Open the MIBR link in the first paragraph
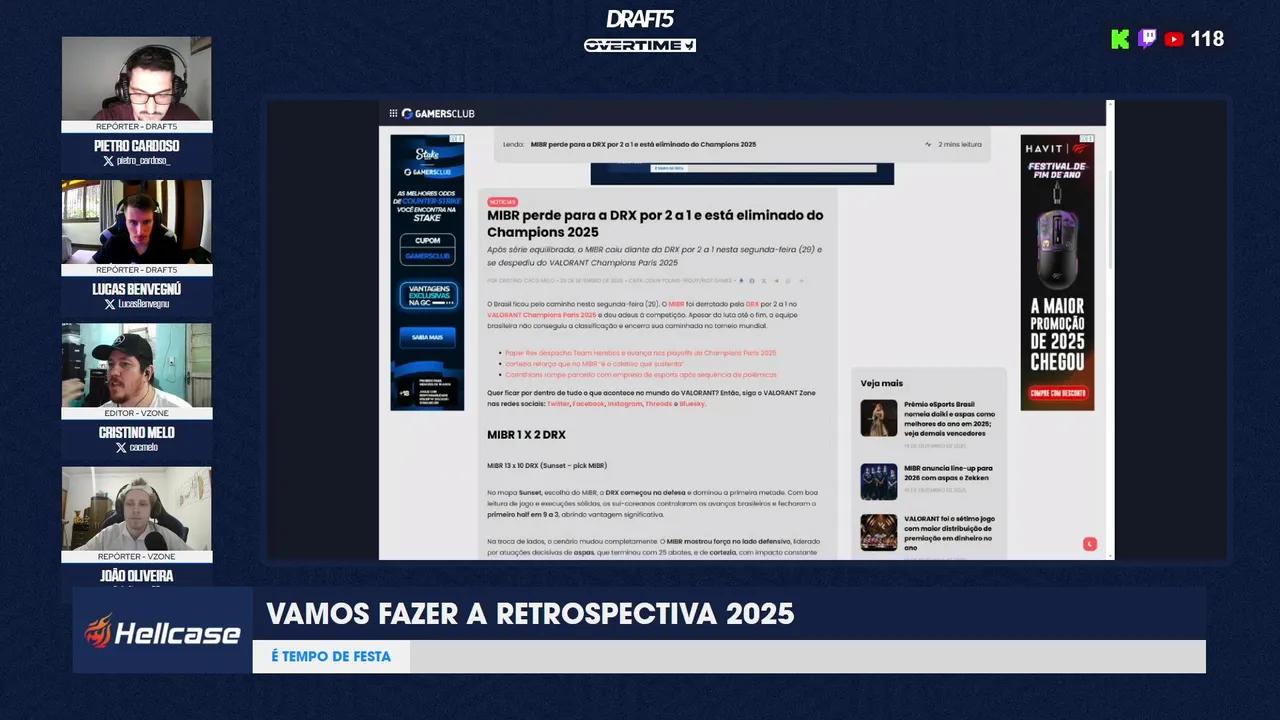The height and width of the screenshot is (720, 1280). 676,304
